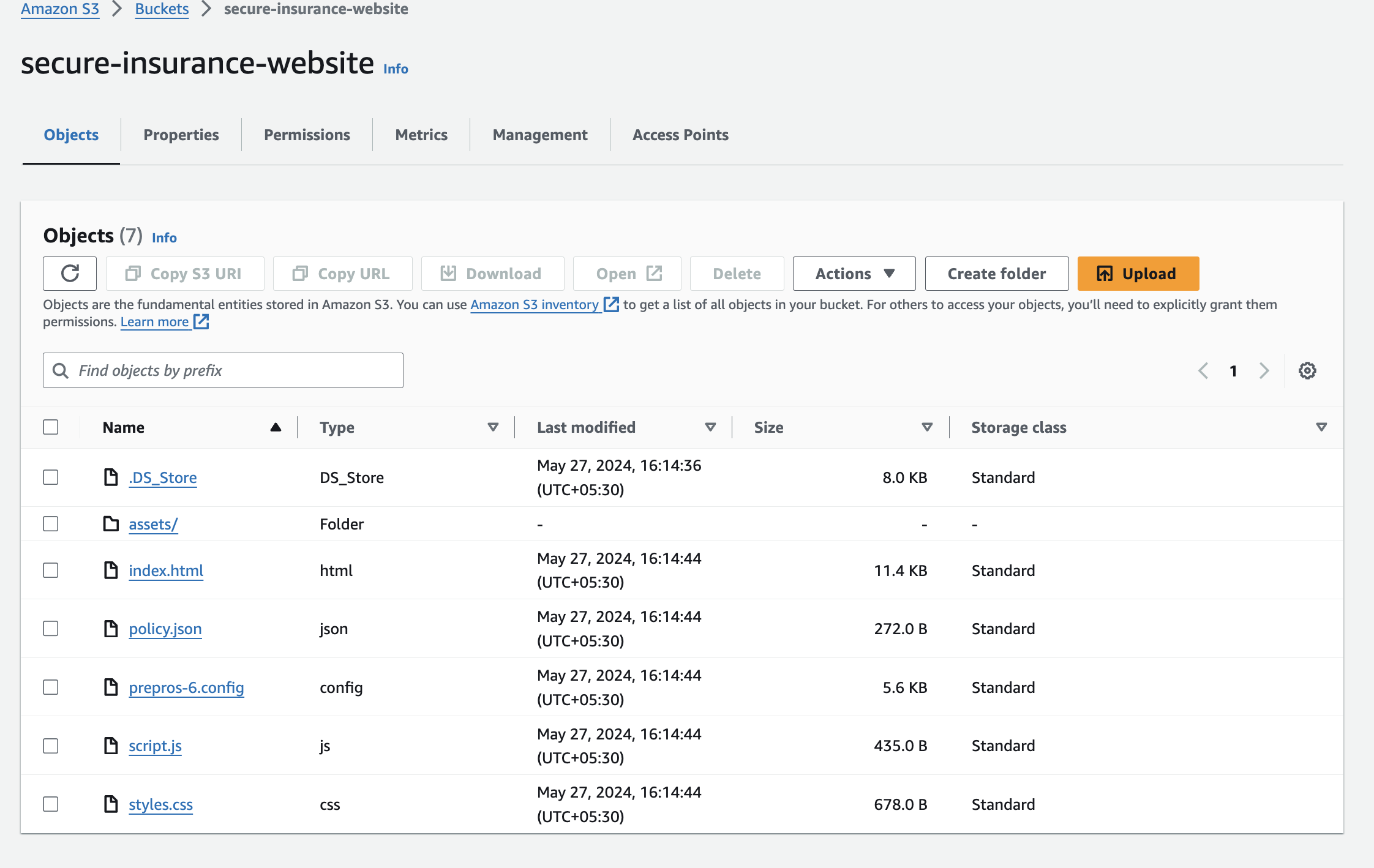The height and width of the screenshot is (868, 1374).
Task: Open the script.js object link
Action: [x=155, y=746]
